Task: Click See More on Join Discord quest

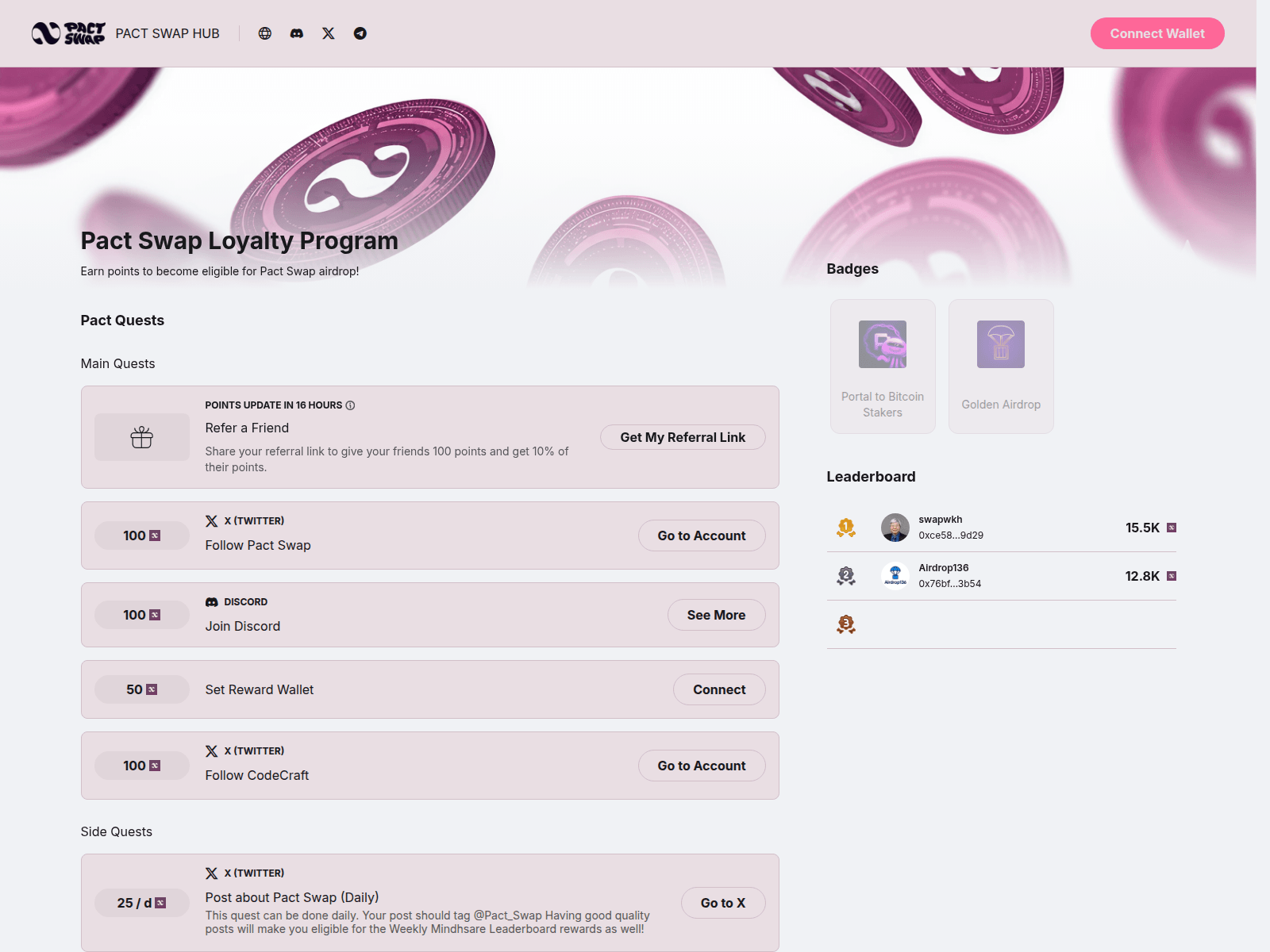Action: (x=716, y=615)
